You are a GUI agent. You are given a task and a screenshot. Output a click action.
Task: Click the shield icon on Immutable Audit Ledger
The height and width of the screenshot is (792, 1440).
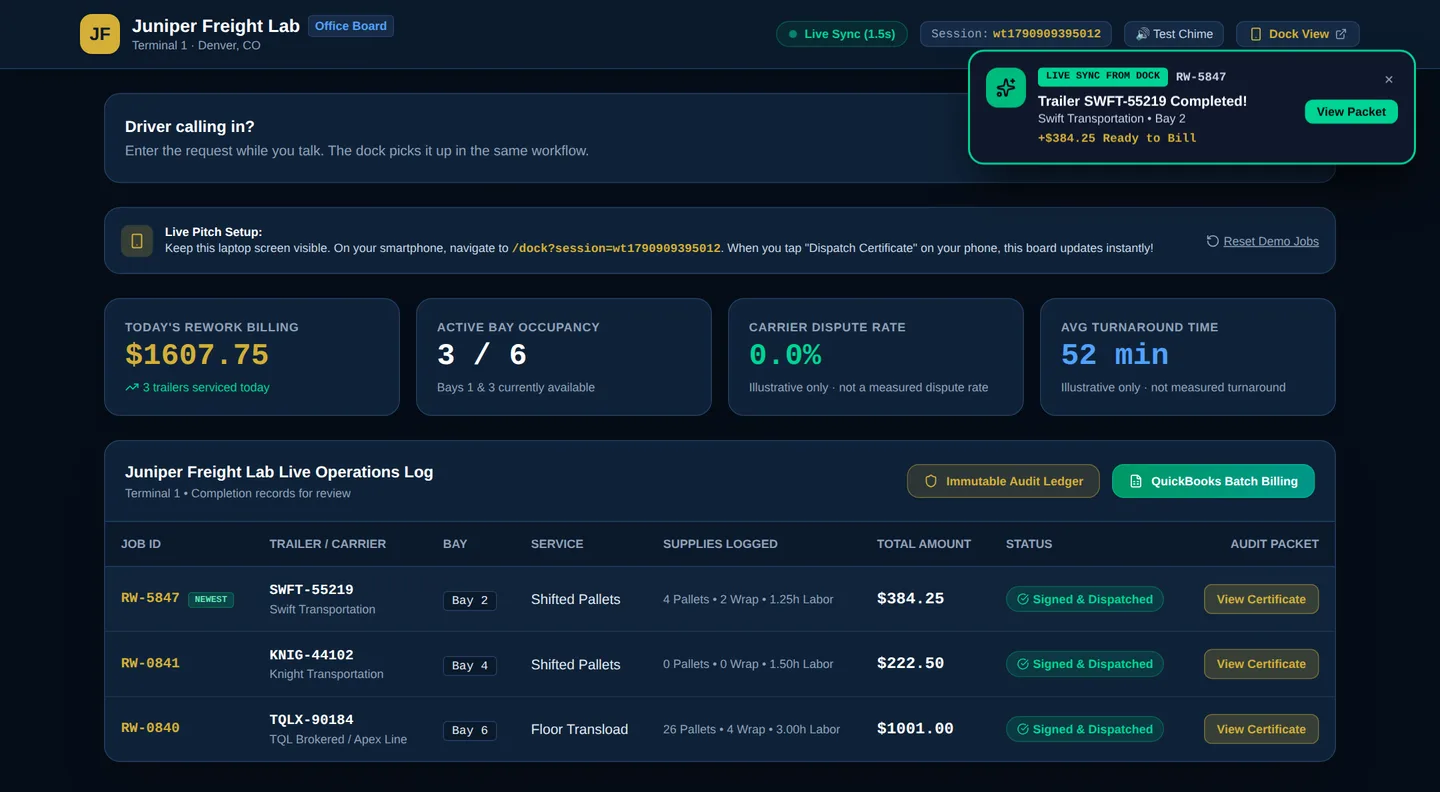point(931,481)
